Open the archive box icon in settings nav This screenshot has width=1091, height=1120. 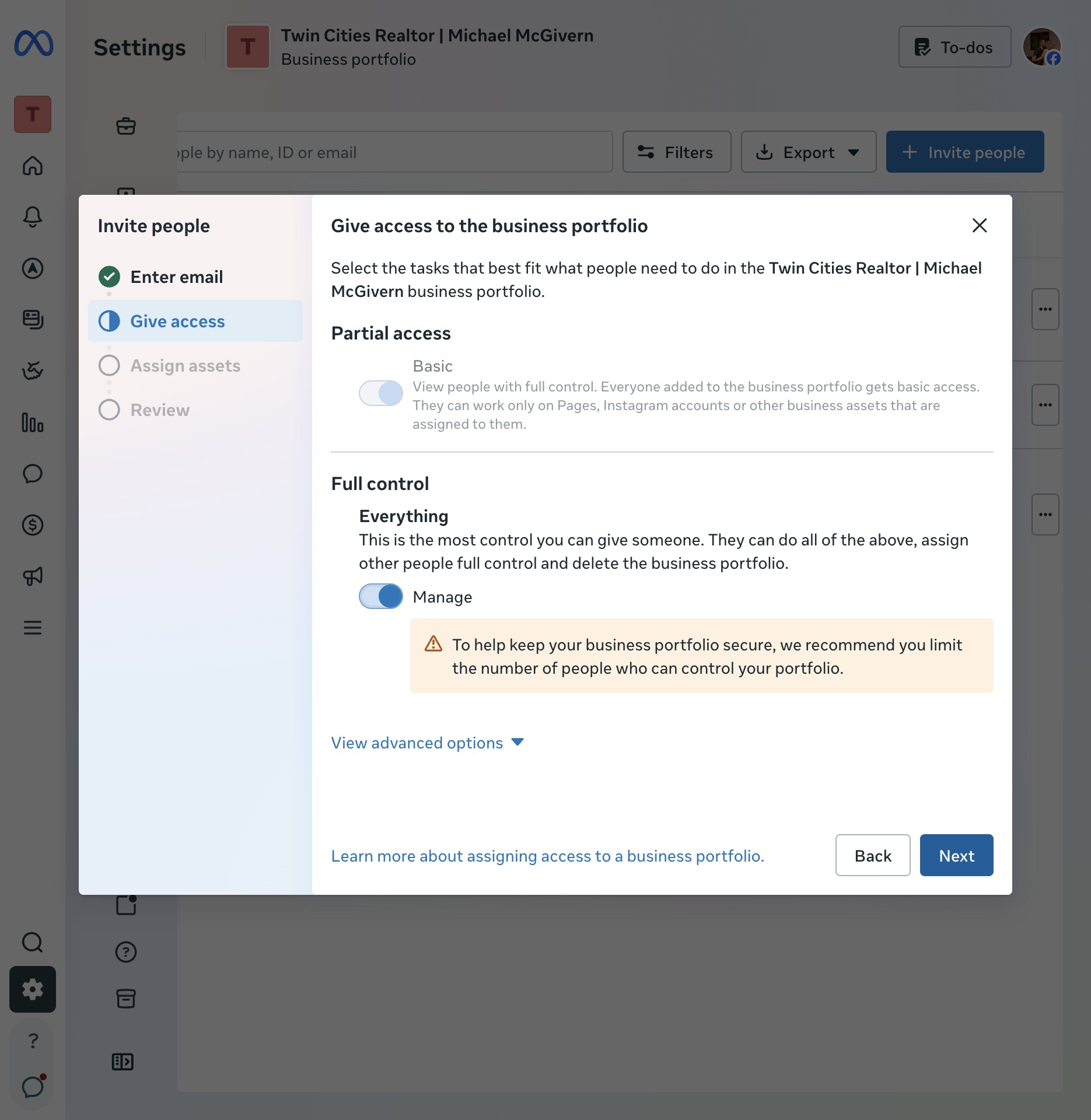pos(126,999)
